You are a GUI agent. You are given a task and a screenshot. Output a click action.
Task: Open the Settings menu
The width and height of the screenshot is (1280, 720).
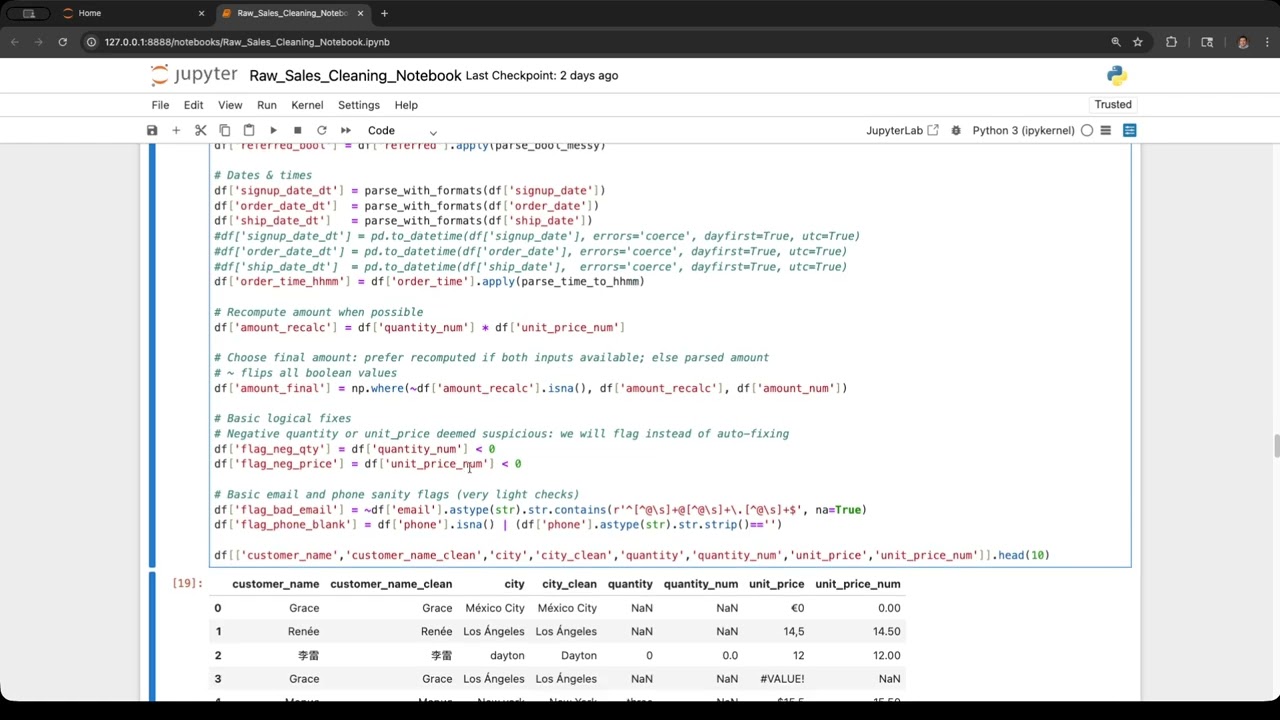(358, 105)
